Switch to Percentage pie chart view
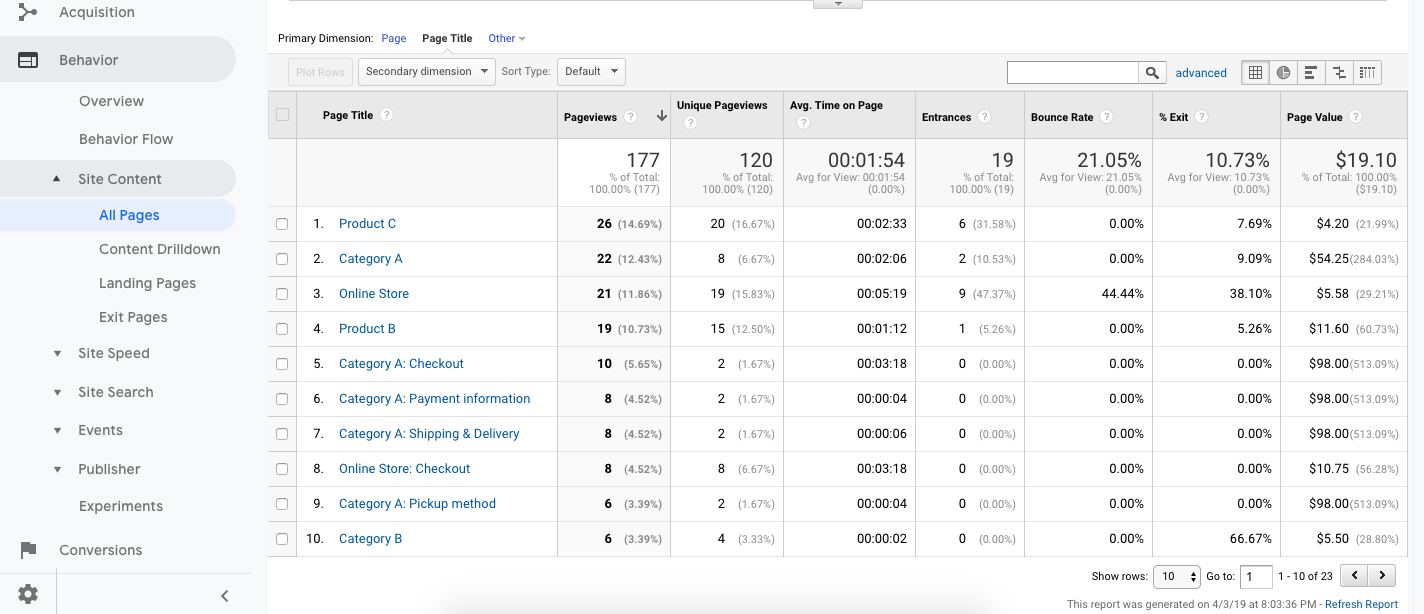 [x=1283, y=72]
